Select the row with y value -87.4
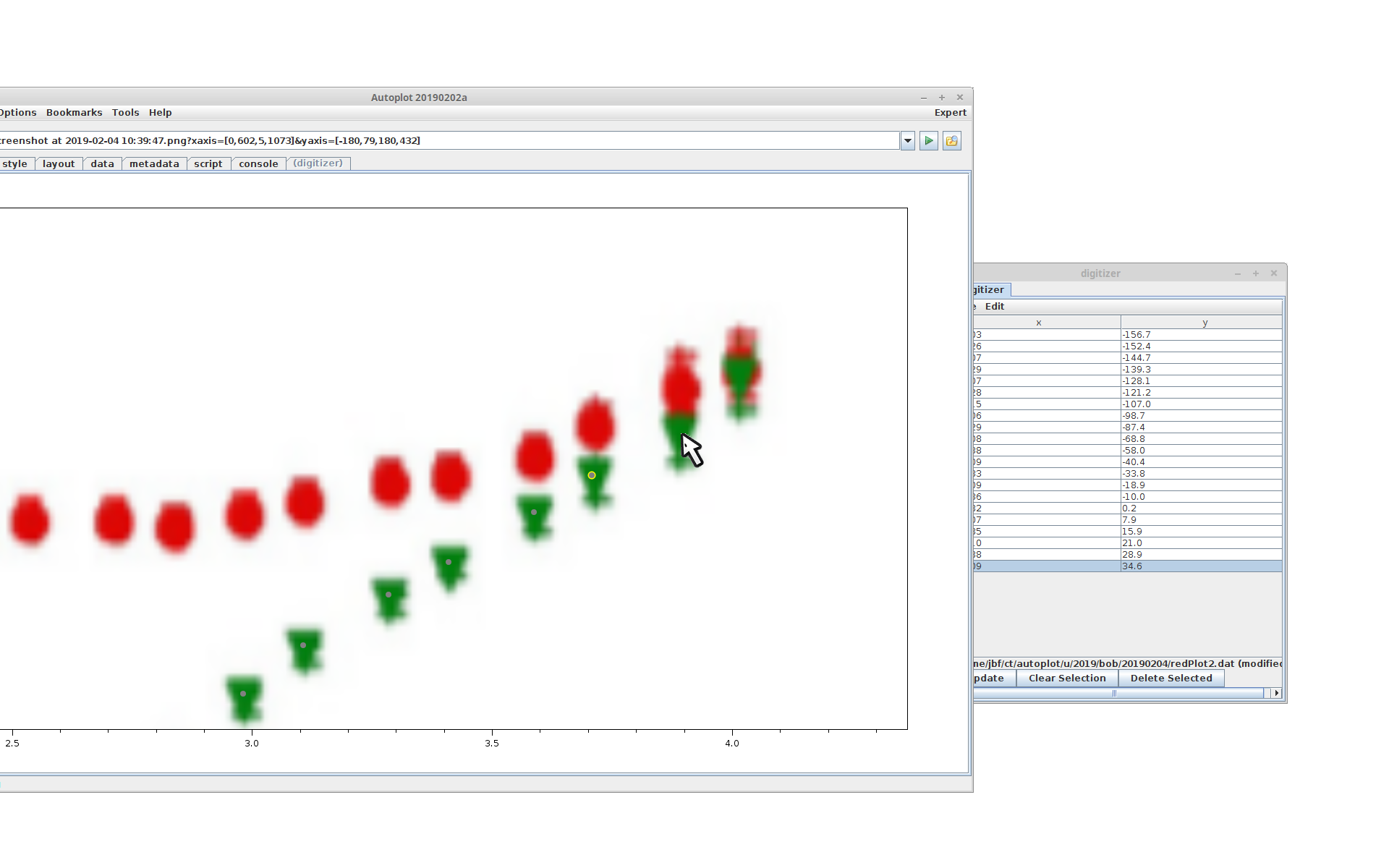 [1128, 427]
